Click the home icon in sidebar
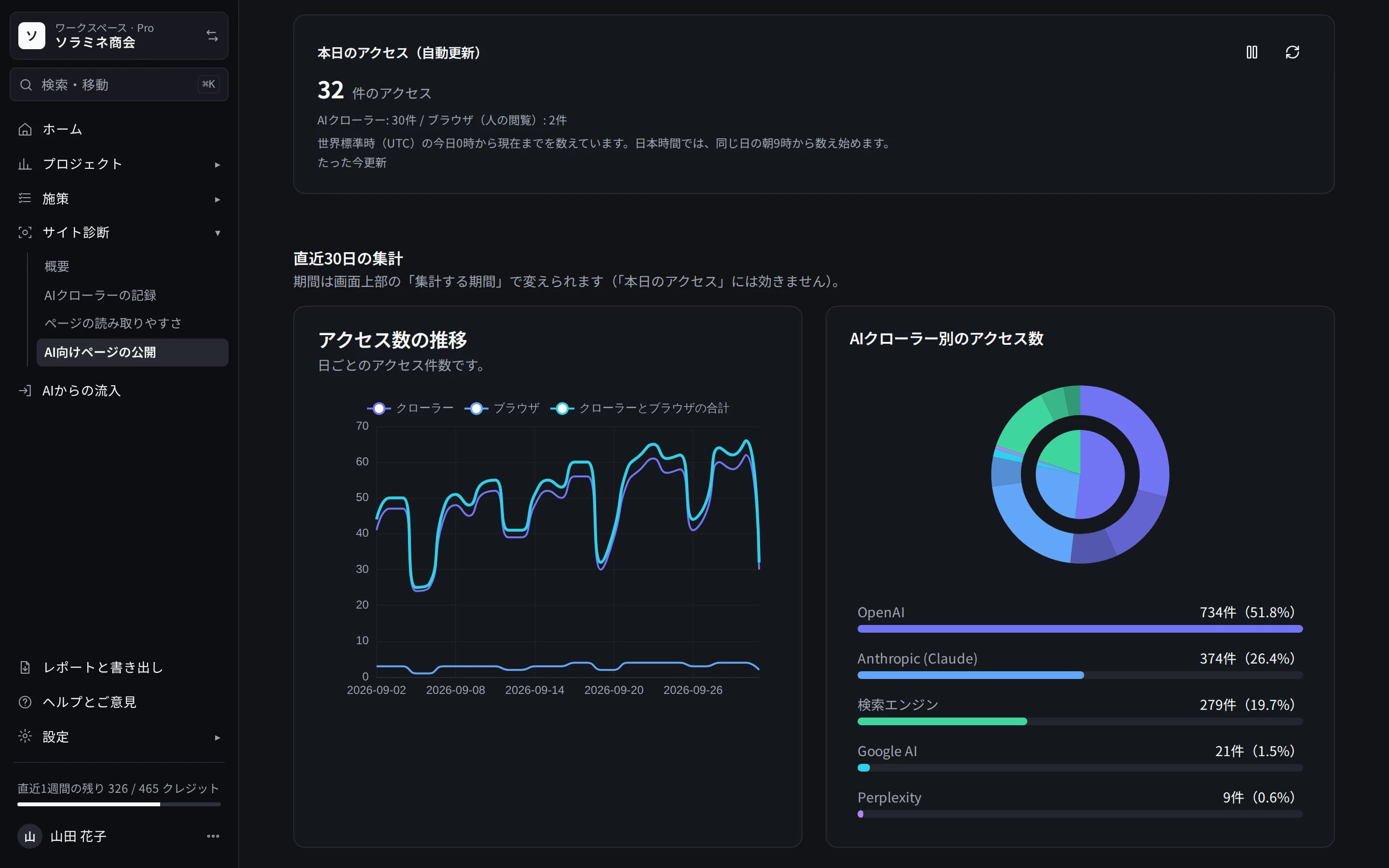 click(x=25, y=130)
